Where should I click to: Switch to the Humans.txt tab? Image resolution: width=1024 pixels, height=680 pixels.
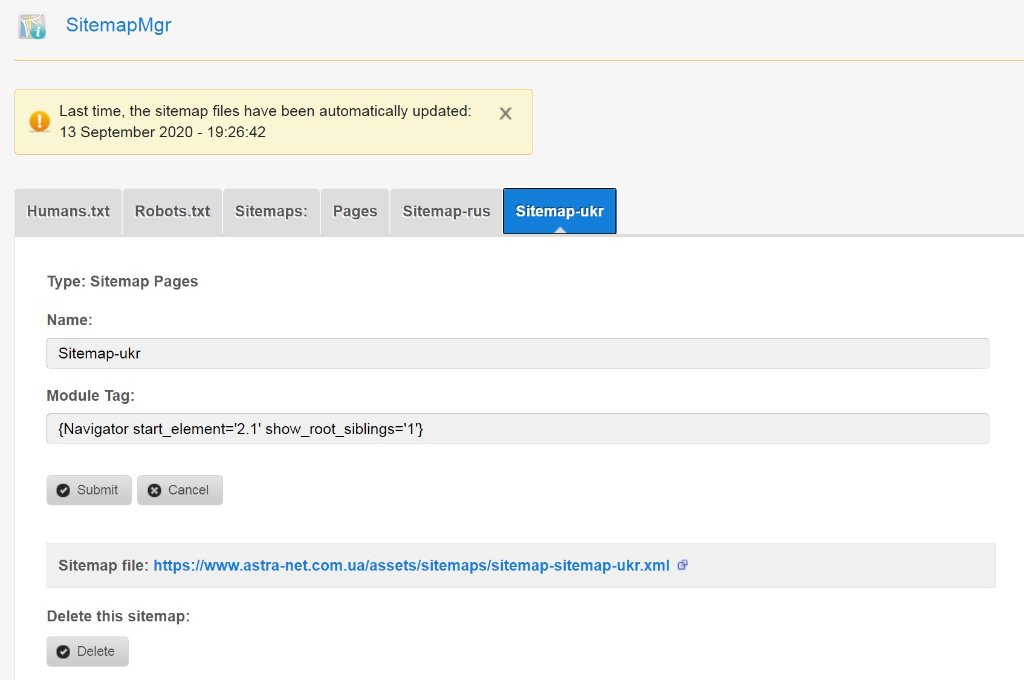click(68, 211)
